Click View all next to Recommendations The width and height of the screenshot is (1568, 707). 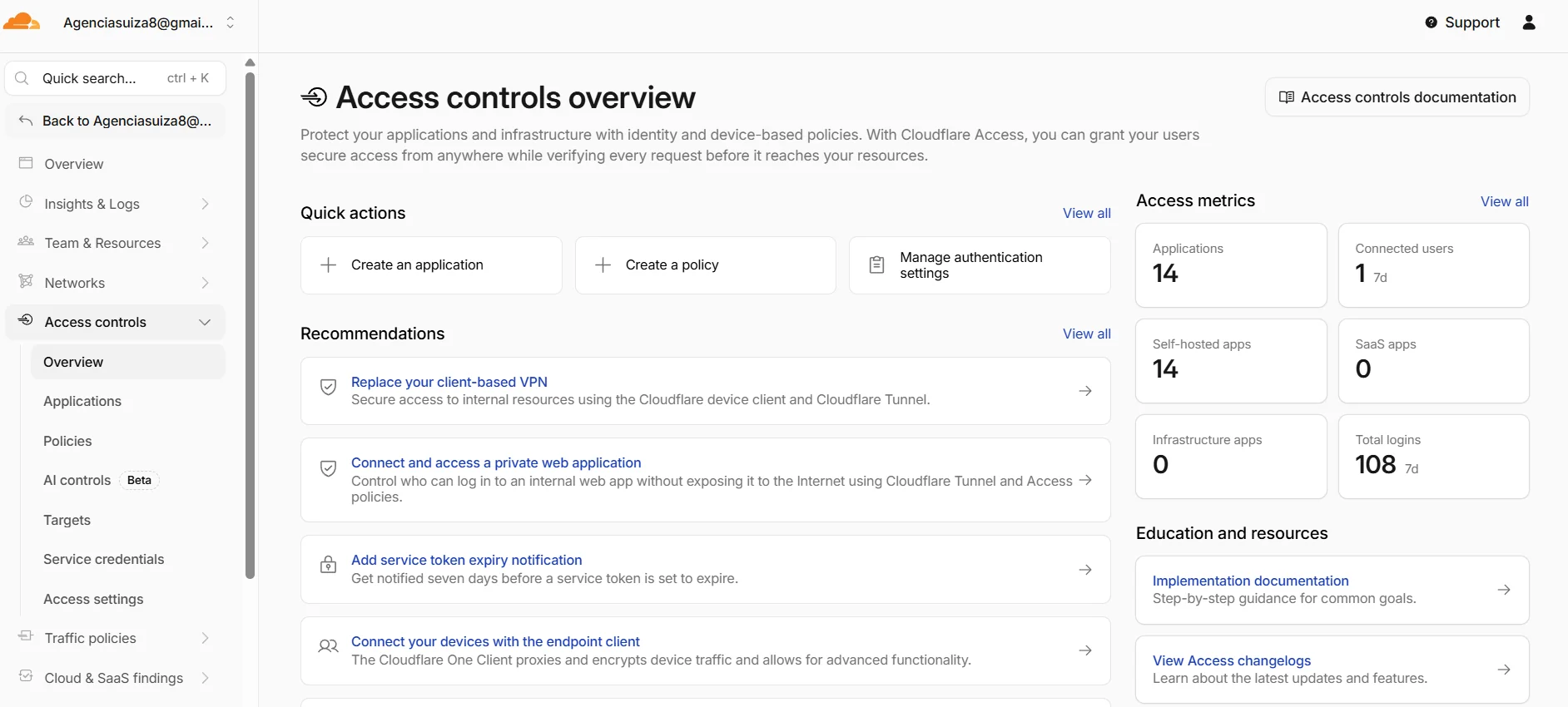coord(1086,334)
